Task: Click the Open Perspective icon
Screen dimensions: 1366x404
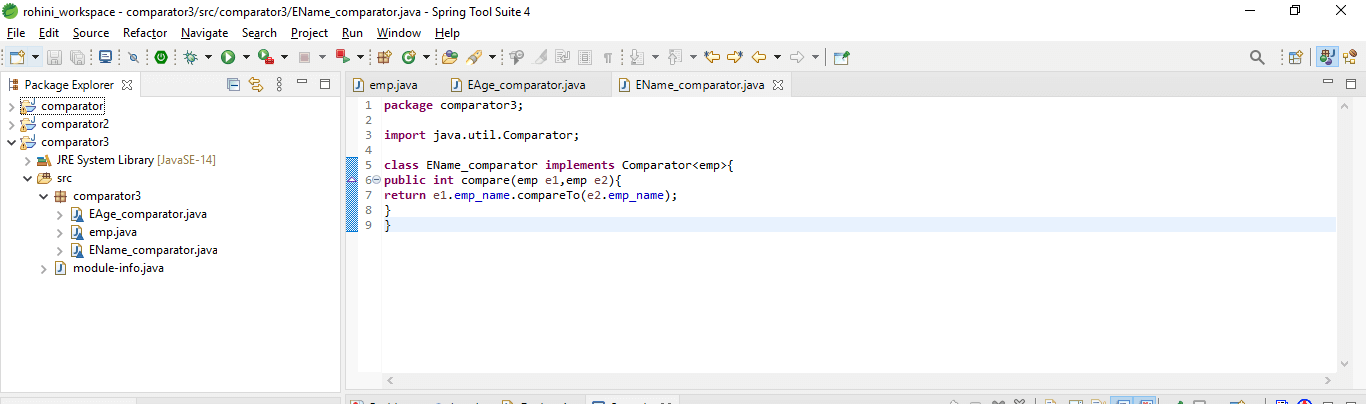Action: [x=1296, y=57]
